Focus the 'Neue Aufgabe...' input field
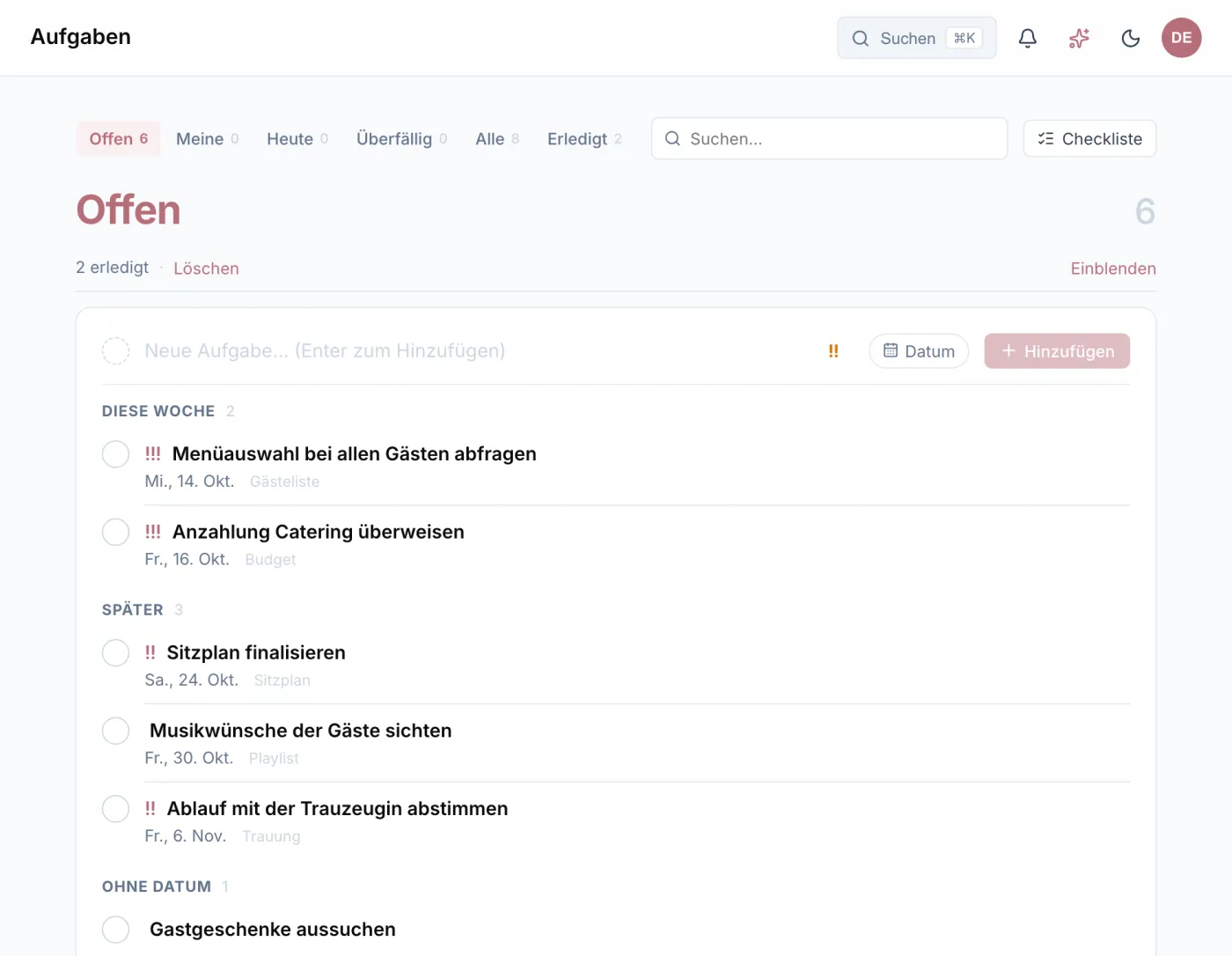Viewport: 1232px width, 956px height. click(475, 351)
